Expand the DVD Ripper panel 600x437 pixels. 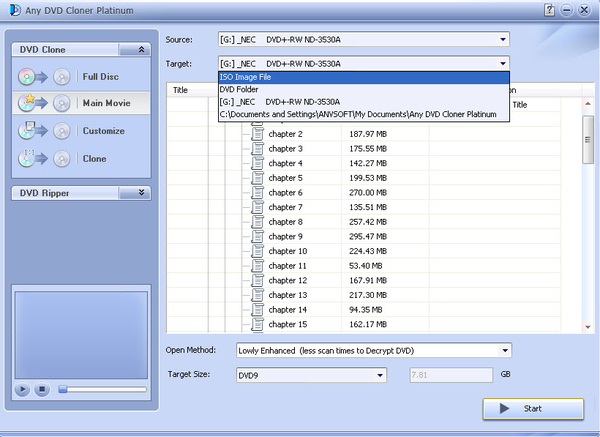[141, 193]
